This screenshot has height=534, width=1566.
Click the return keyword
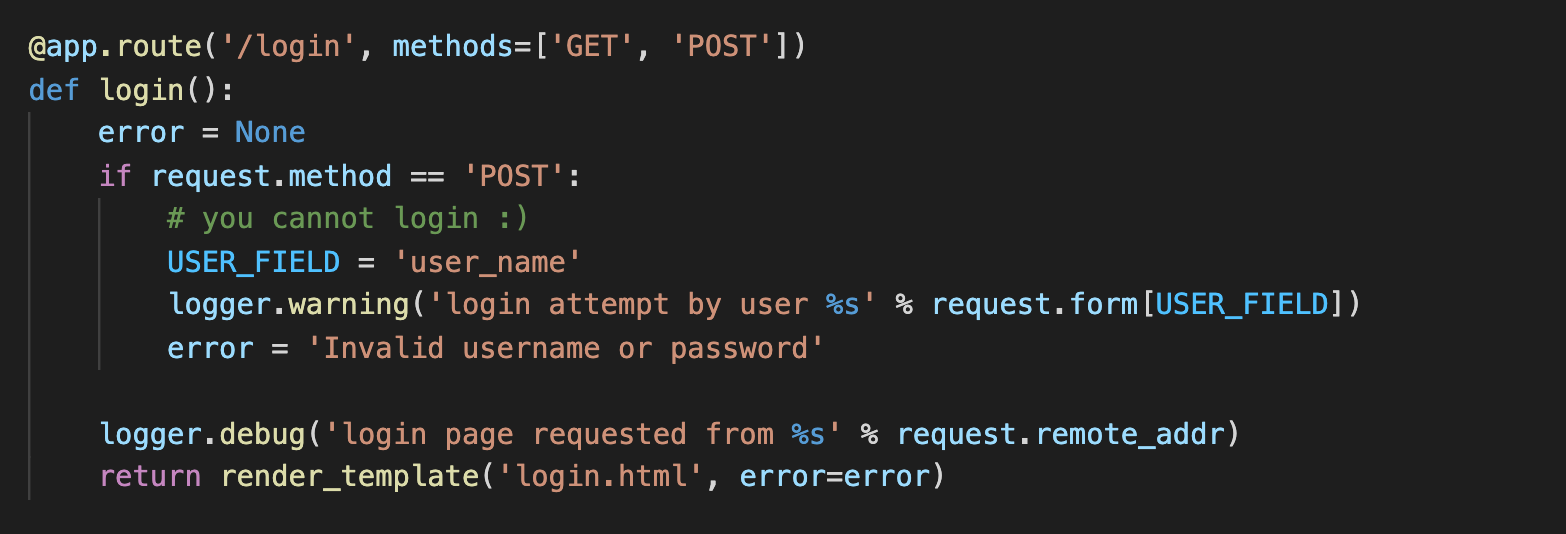[150, 477]
